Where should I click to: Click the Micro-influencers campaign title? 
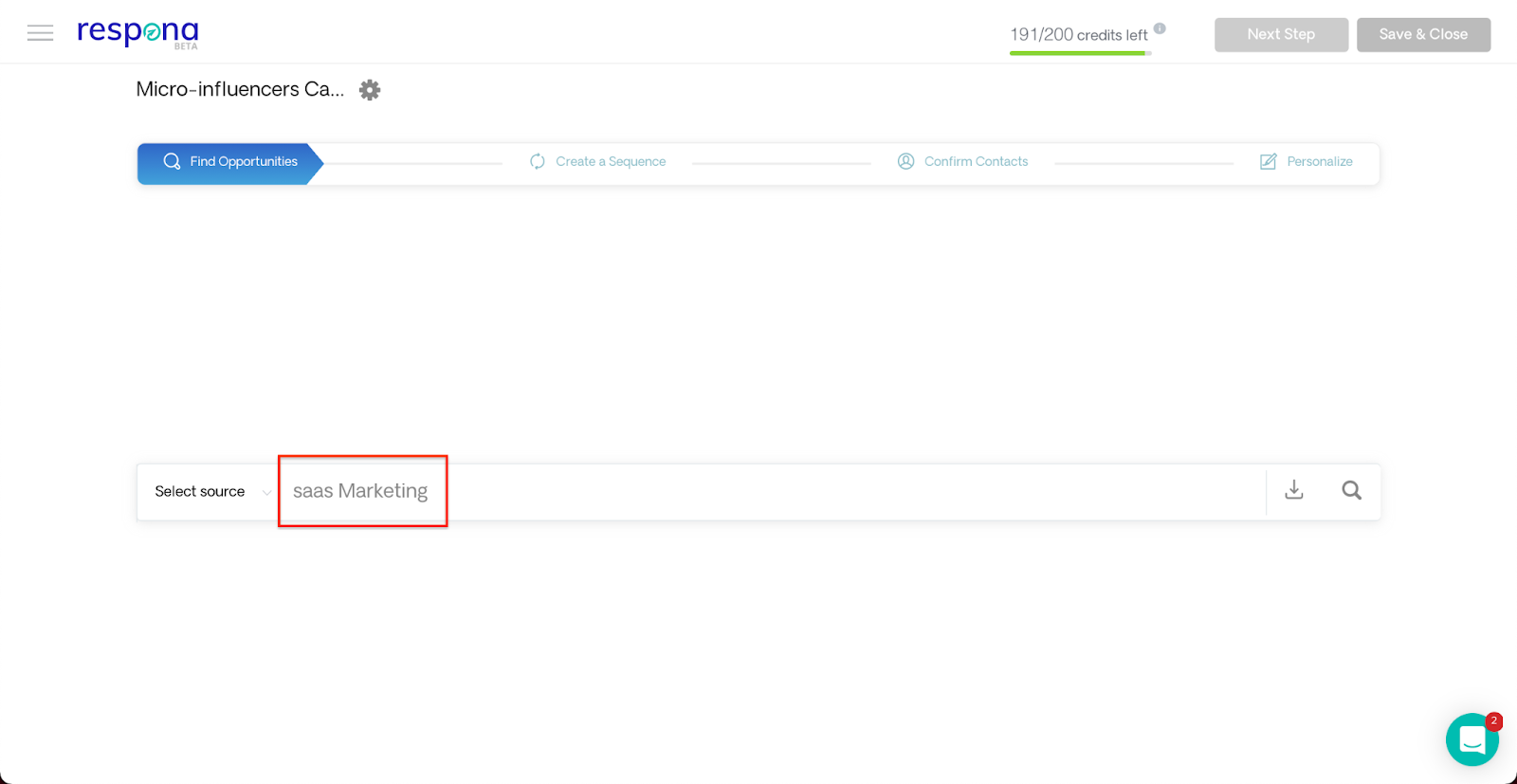click(x=240, y=89)
